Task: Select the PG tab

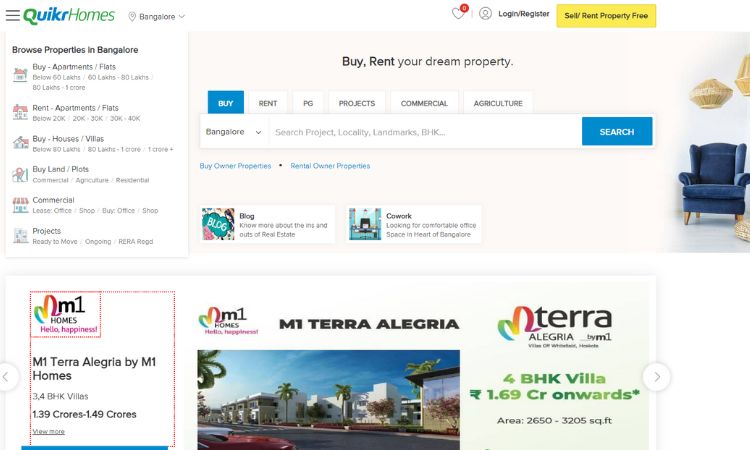Action: tap(308, 103)
